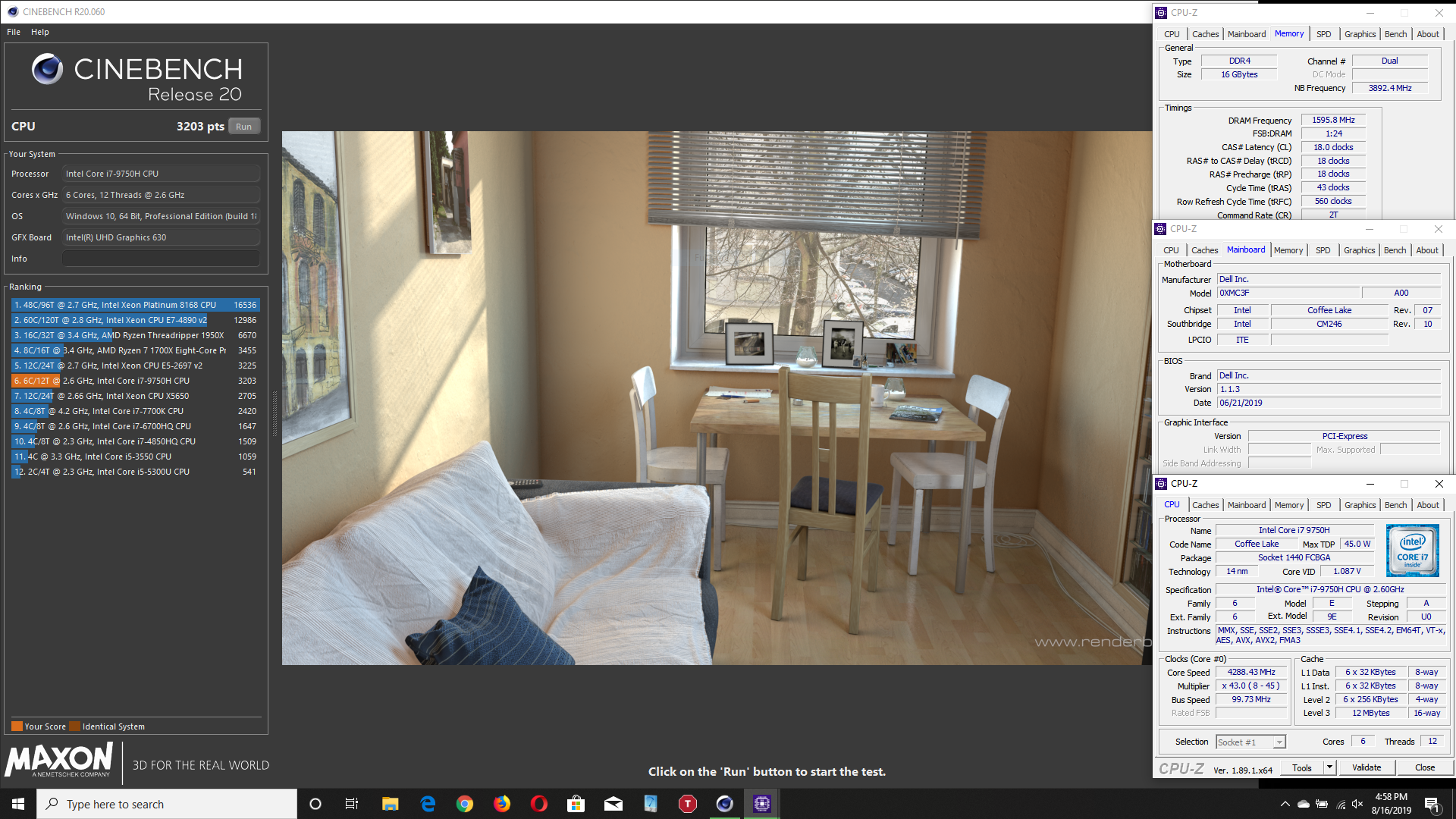Viewport: 1456px width, 819px height.
Task: Click the red T icon in the taskbar
Action: click(688, 804)
